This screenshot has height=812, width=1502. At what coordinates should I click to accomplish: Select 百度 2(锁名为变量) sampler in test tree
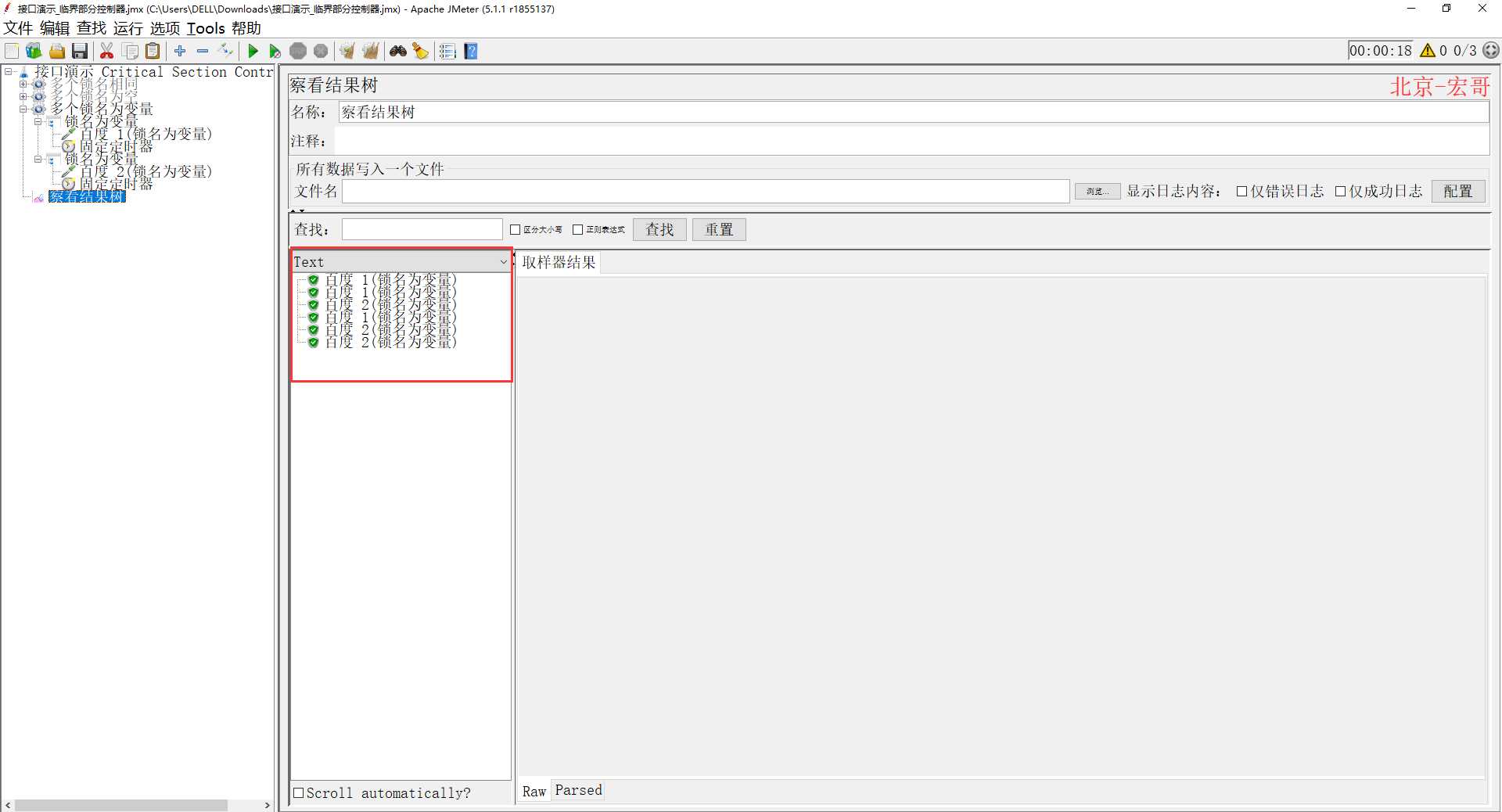click(146, 171)
